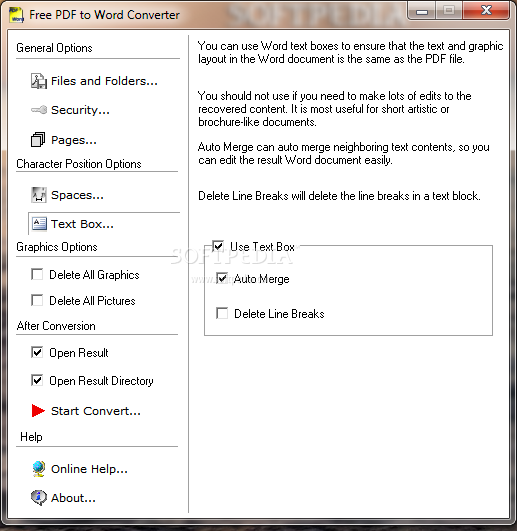Image resolution: width=517 pixels, height=531 pixels.
Task: Select the Text Box options tab
Action: pyautogui.click(x=104, y=224)
